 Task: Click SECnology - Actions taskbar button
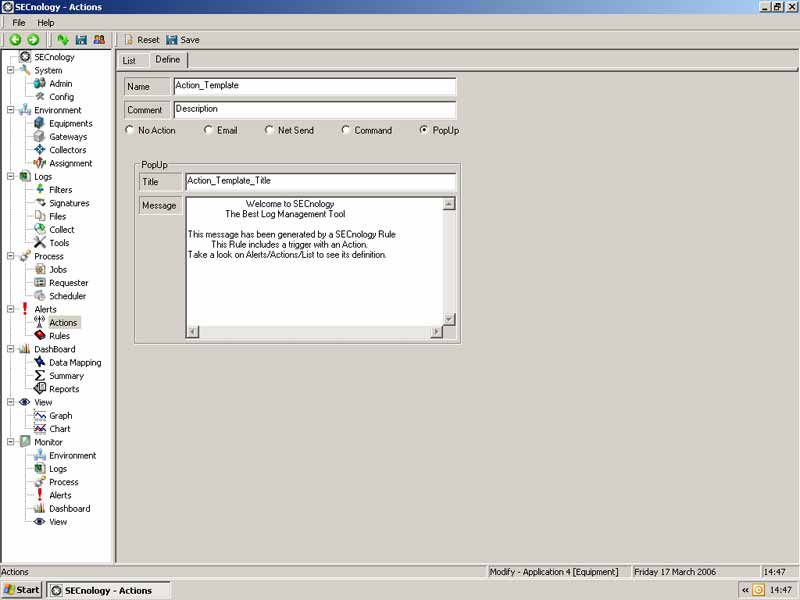[x=109, y=590]
